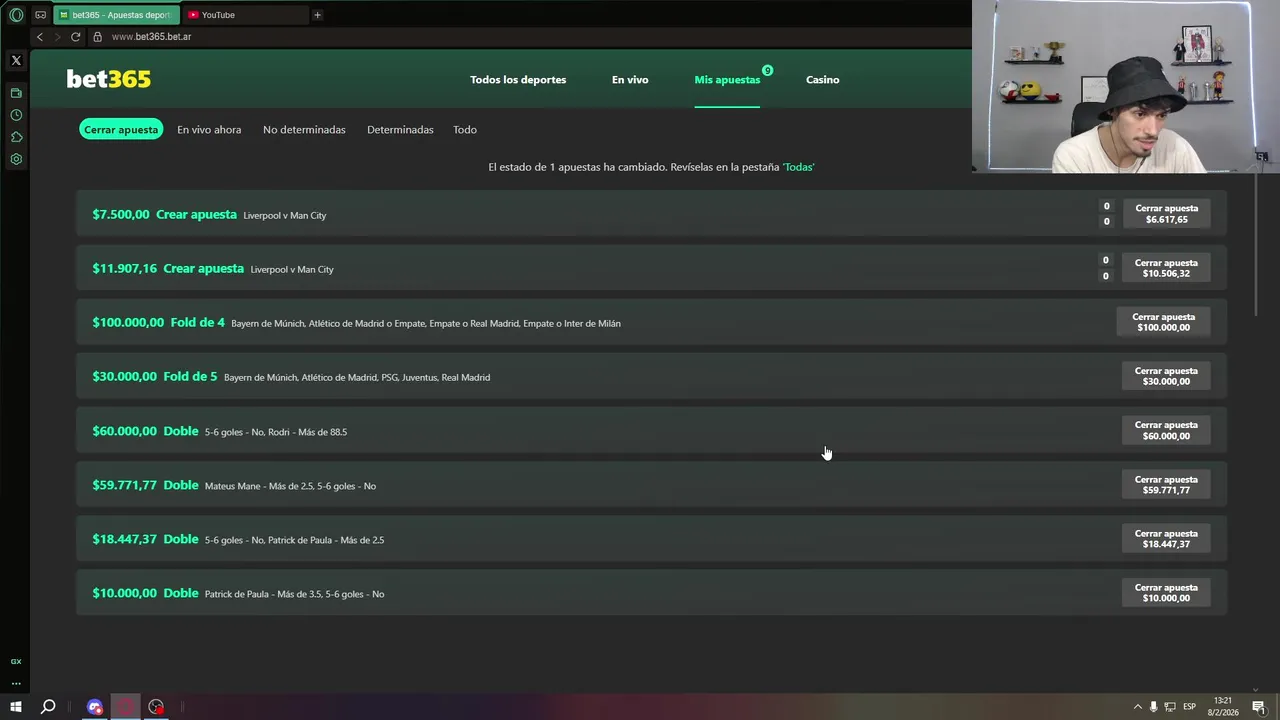Image resolution: width=1280 pixels, height=720 pixels.
Task: Follow the 'Todas' link in status message
Action: pyautogui.click(x=798, y=167)
